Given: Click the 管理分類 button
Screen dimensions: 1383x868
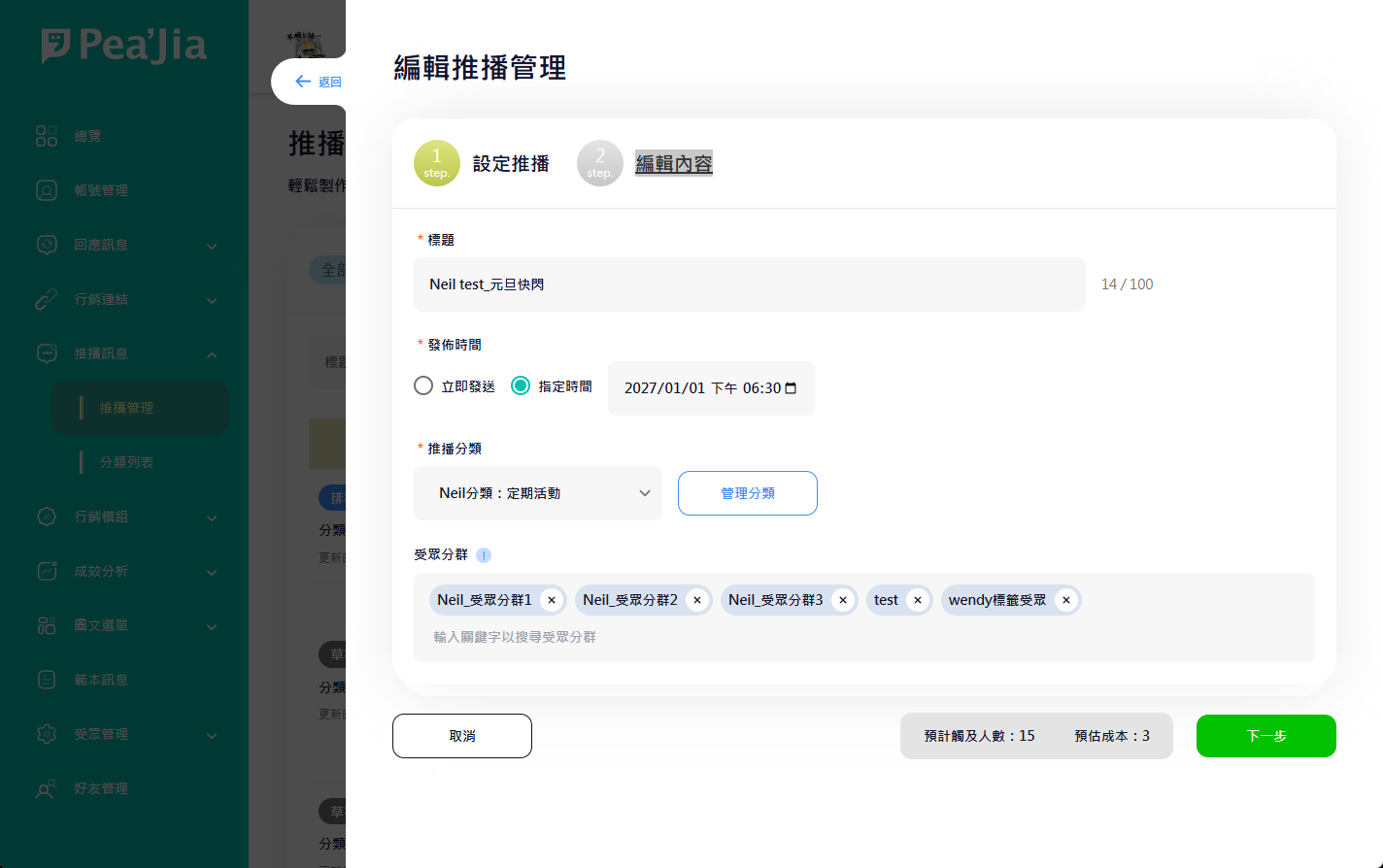Looking at the screenshot, I should (x=747, y=493).
